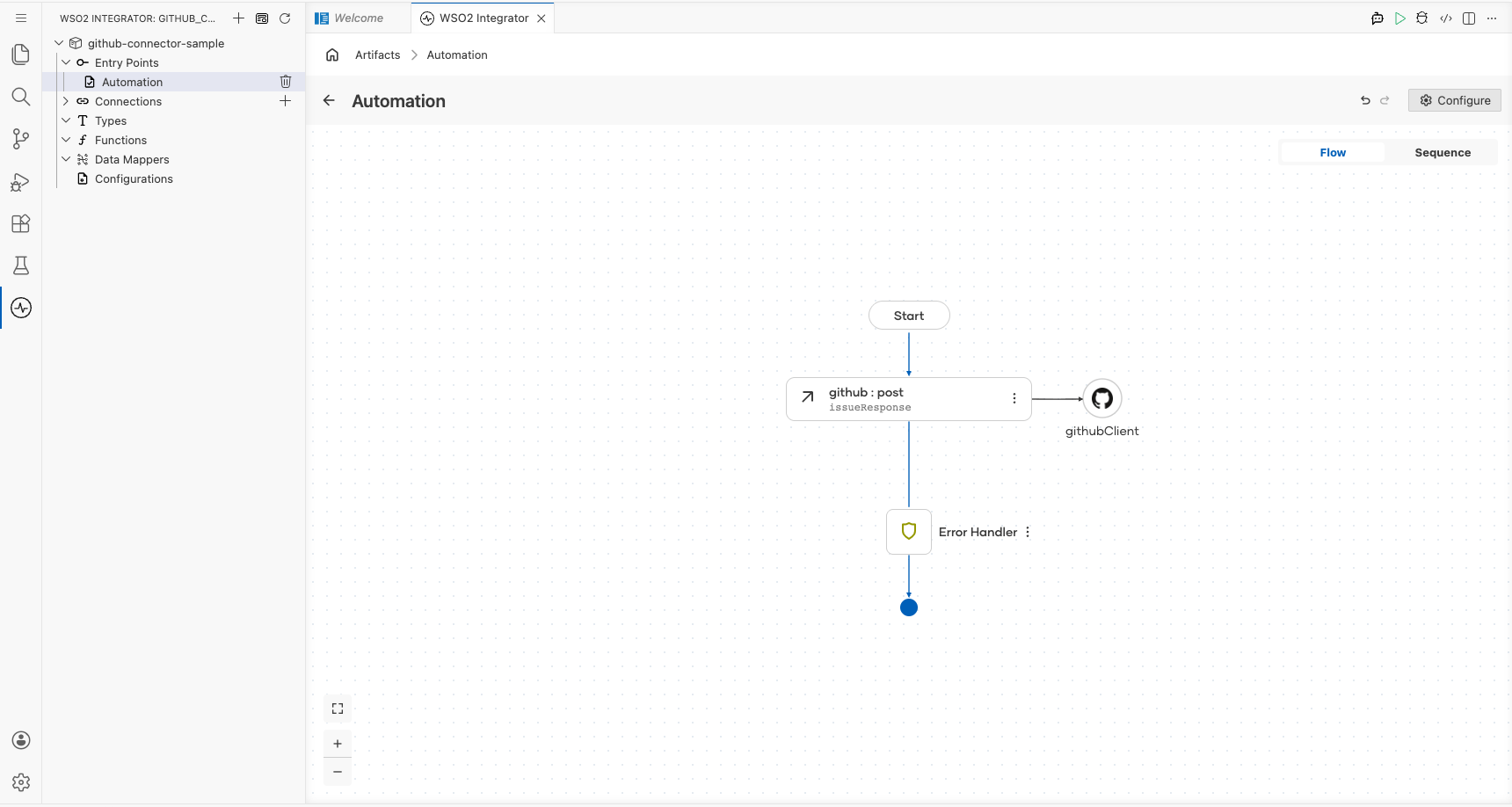Click the Start node
Viewport: 1512px width, 807px height.
point(909,316)
